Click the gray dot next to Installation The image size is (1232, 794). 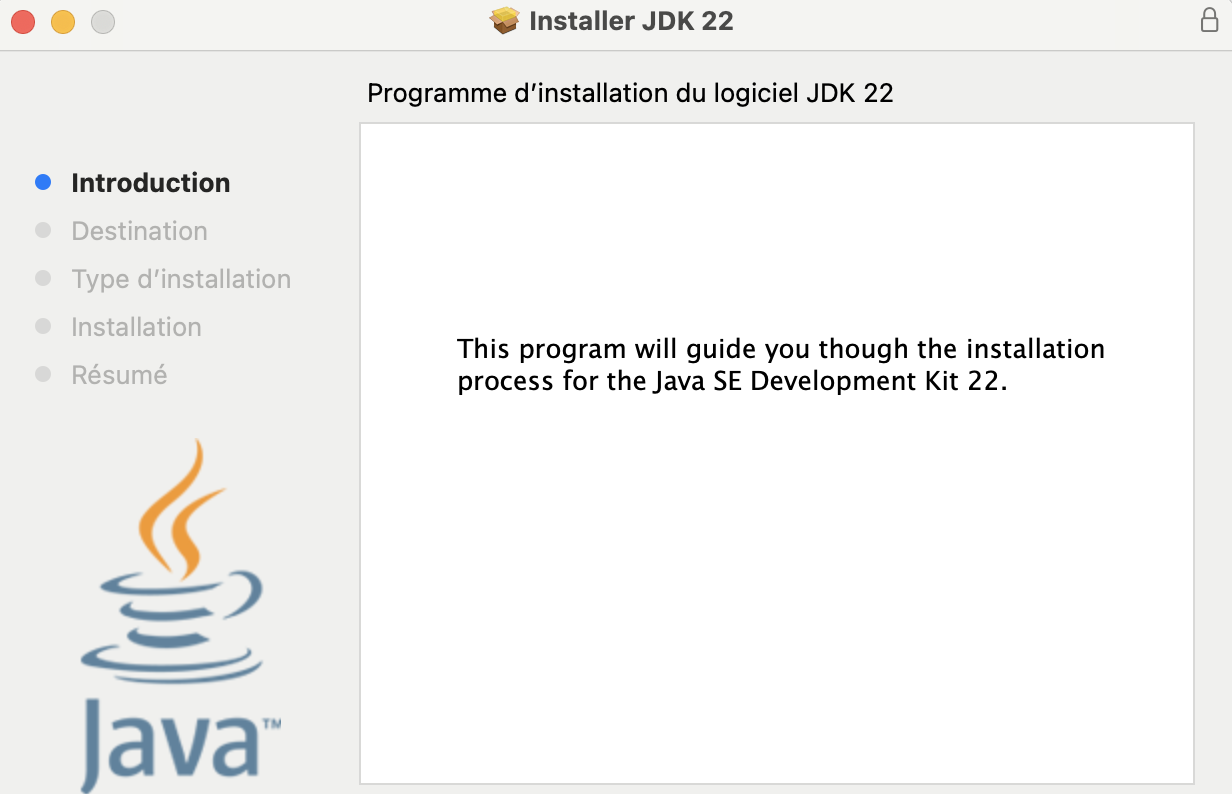tap(43, 325)
